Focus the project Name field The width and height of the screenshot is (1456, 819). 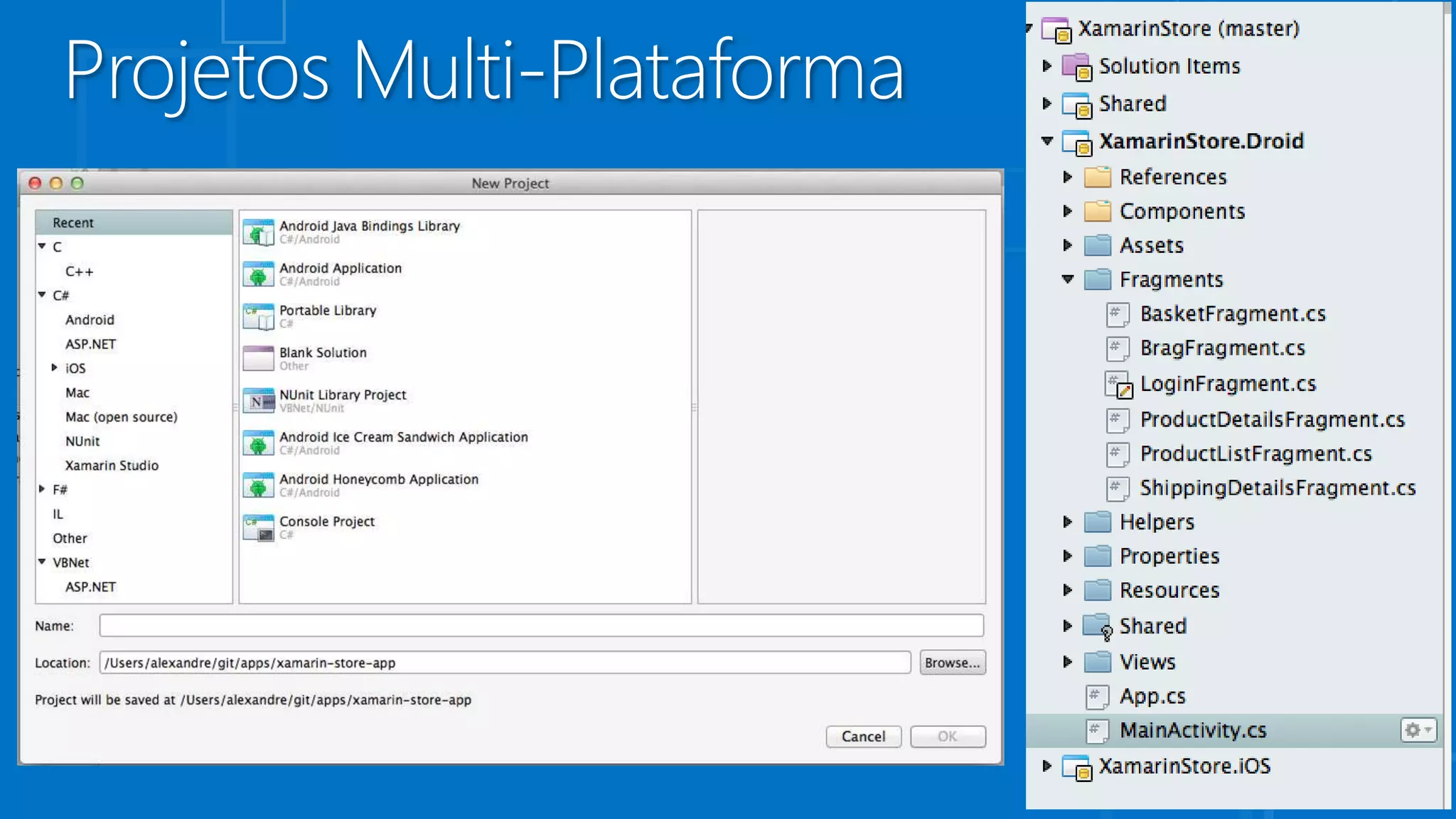tap(542, 626)
